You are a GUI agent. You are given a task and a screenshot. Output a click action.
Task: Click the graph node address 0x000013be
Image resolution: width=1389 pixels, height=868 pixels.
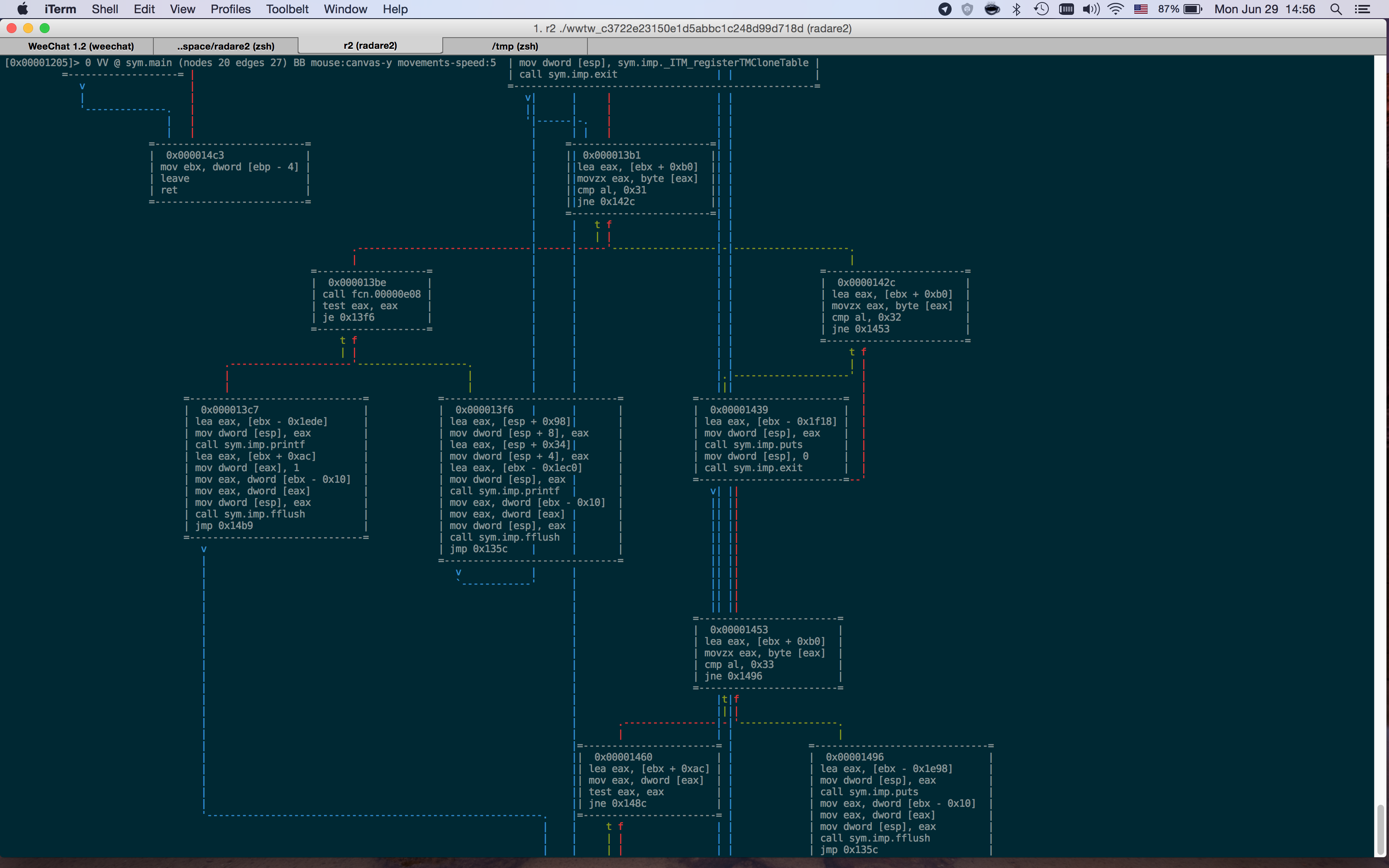click(x=357, y=282)
